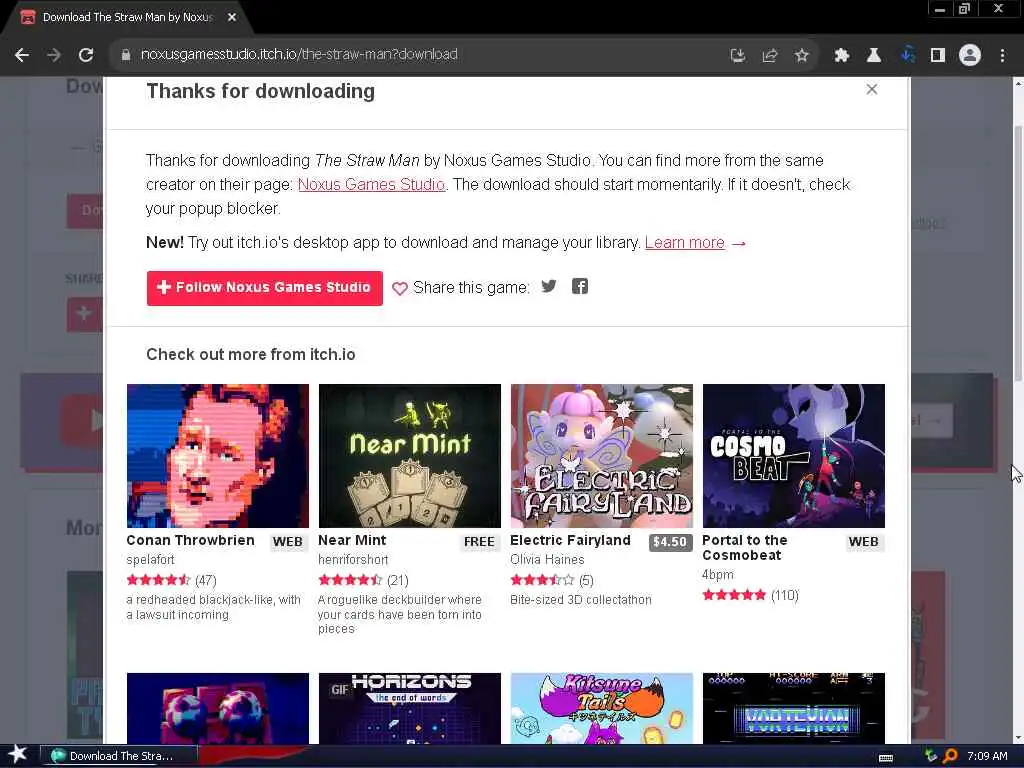The image size is (1024, 768).
Task: Reload the current page
Action: point(86,55)
